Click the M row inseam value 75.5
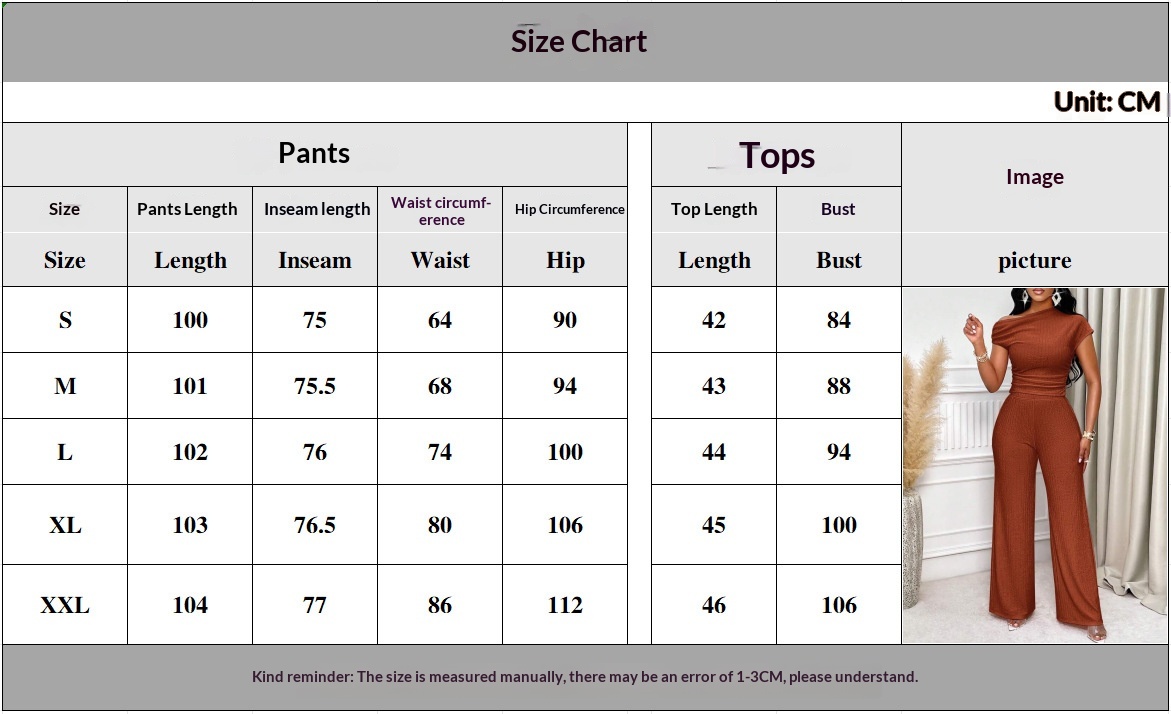Image resolution: width=1171 pixels, height=714 pixels. 315,386
